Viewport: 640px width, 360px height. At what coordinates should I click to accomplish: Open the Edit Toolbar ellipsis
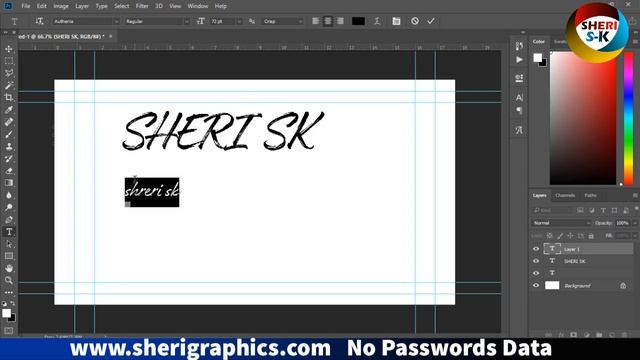tap(9, 292)
